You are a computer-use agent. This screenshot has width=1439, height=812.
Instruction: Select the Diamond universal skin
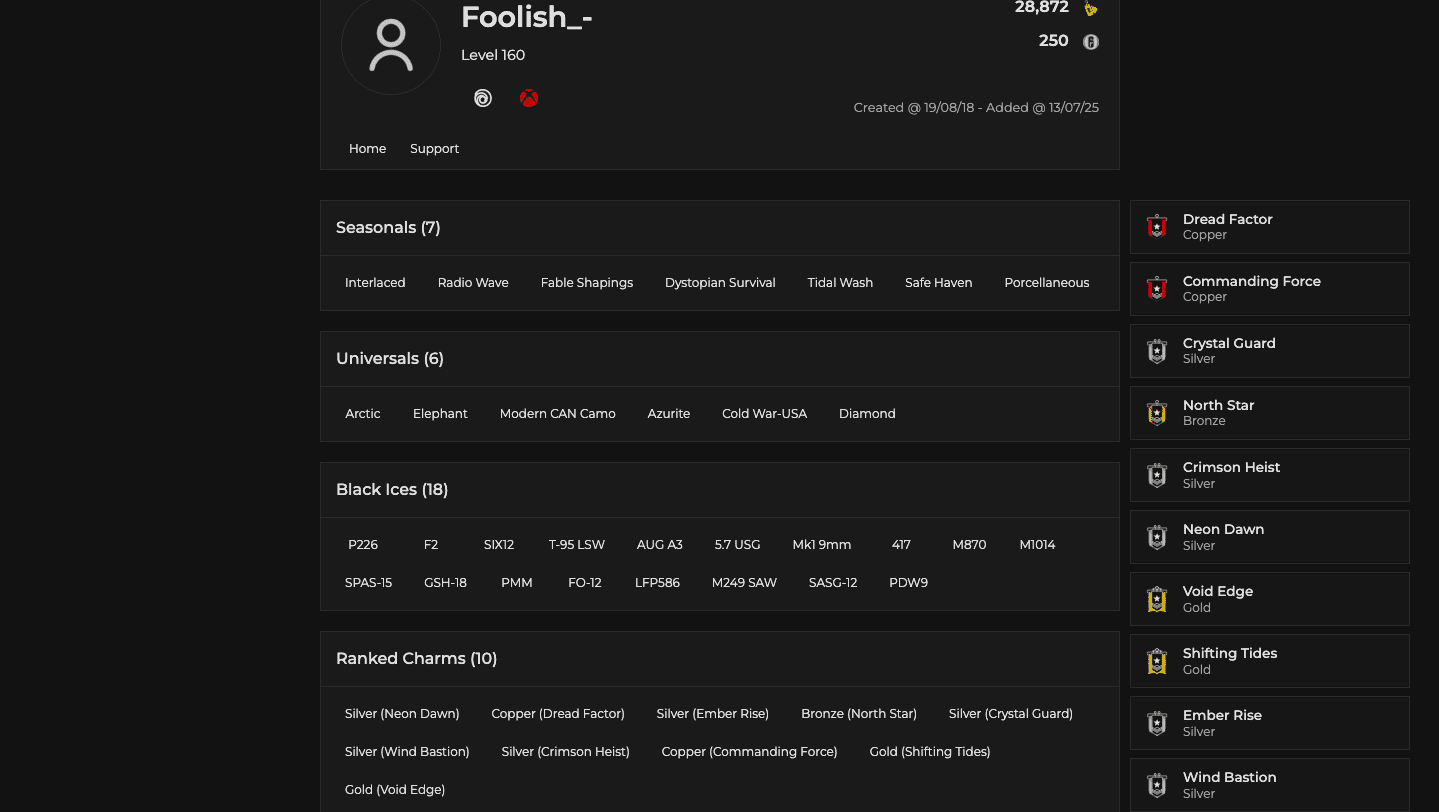click(x=867, y=413)
